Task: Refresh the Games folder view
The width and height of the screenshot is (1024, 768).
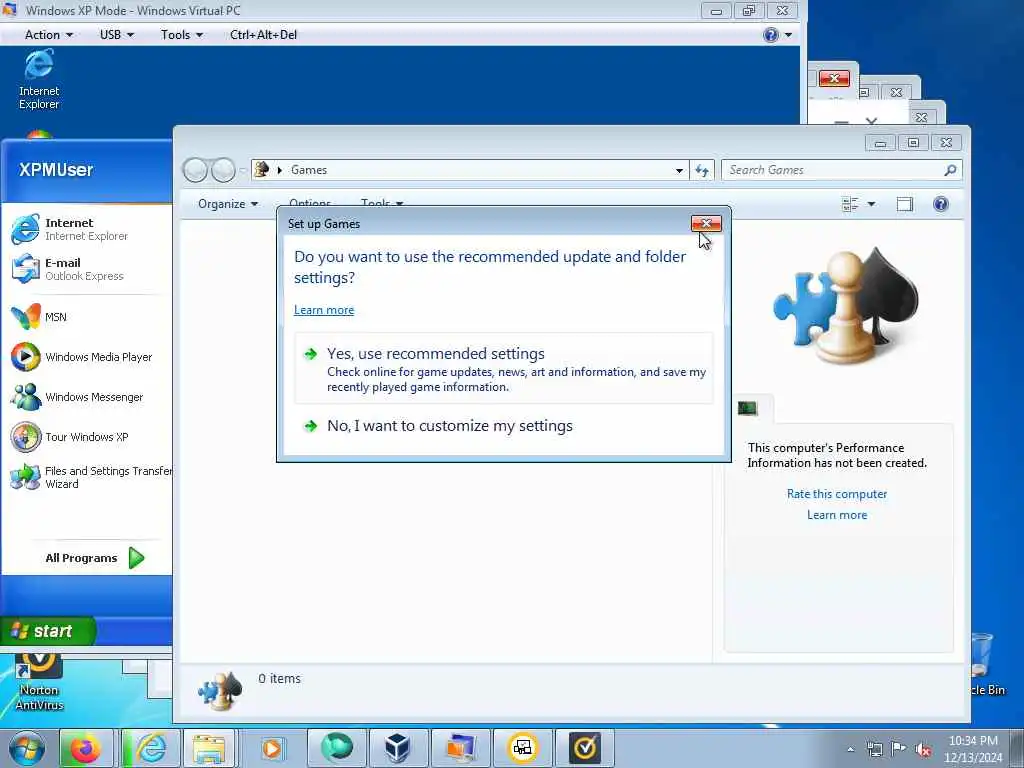Action: (702, 170)
